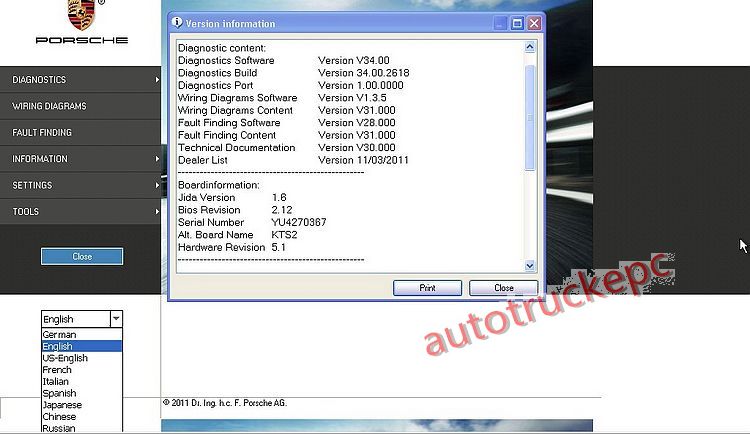
Task: Open the INFORMATION menu
Action: 80,159
